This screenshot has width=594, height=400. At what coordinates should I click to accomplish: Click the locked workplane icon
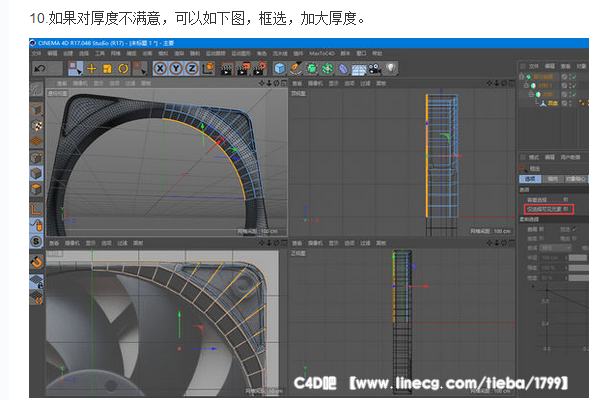(36, 282)
